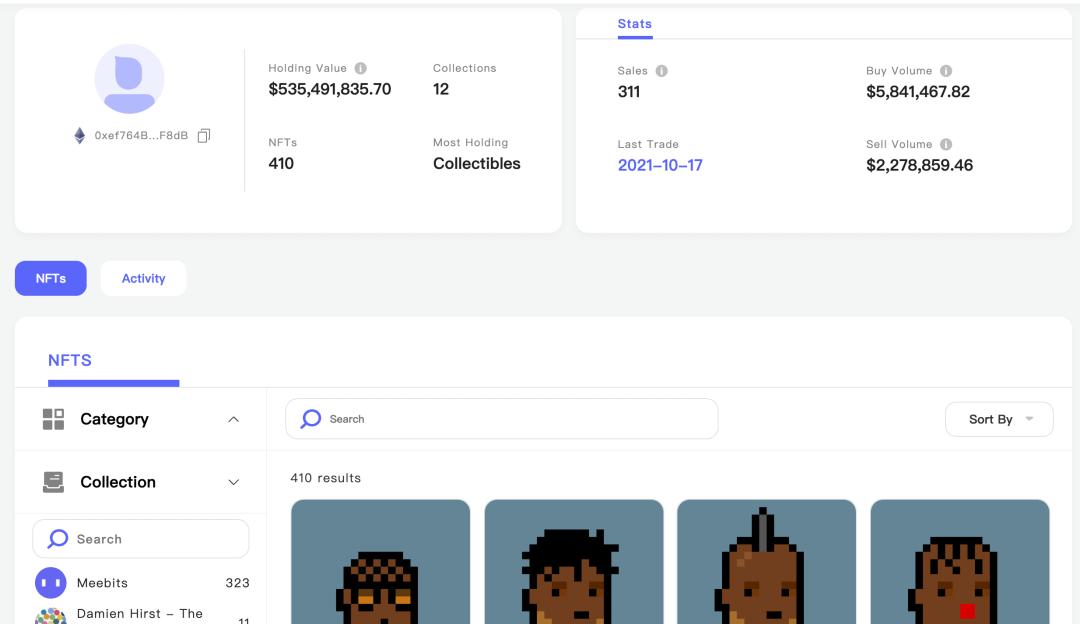Focus the collection Search field
The image size is (1080, 624).
141,539
